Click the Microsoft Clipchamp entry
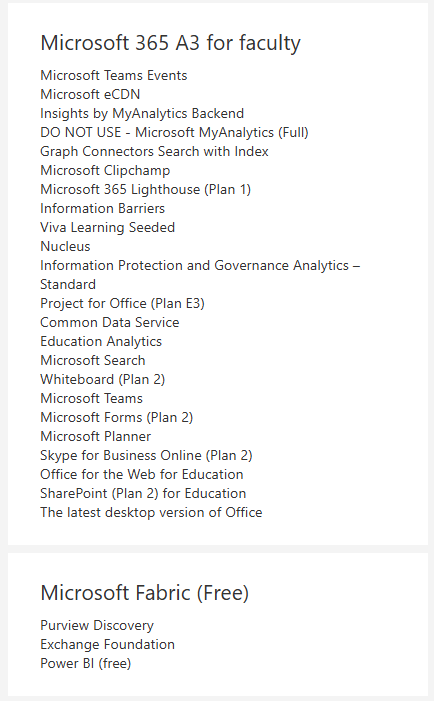The image size is (434, 701). coord(105,170)
